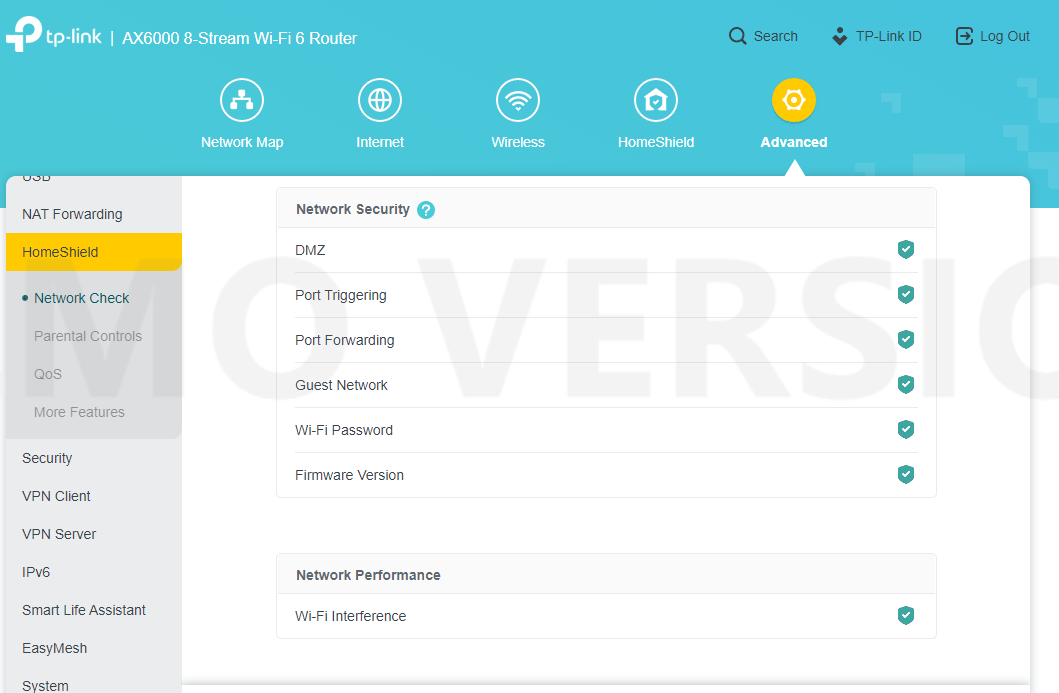Viewport: 1059px width, 693px height.
Task: Open the Internet globe icon
Action: coord(380,100)
